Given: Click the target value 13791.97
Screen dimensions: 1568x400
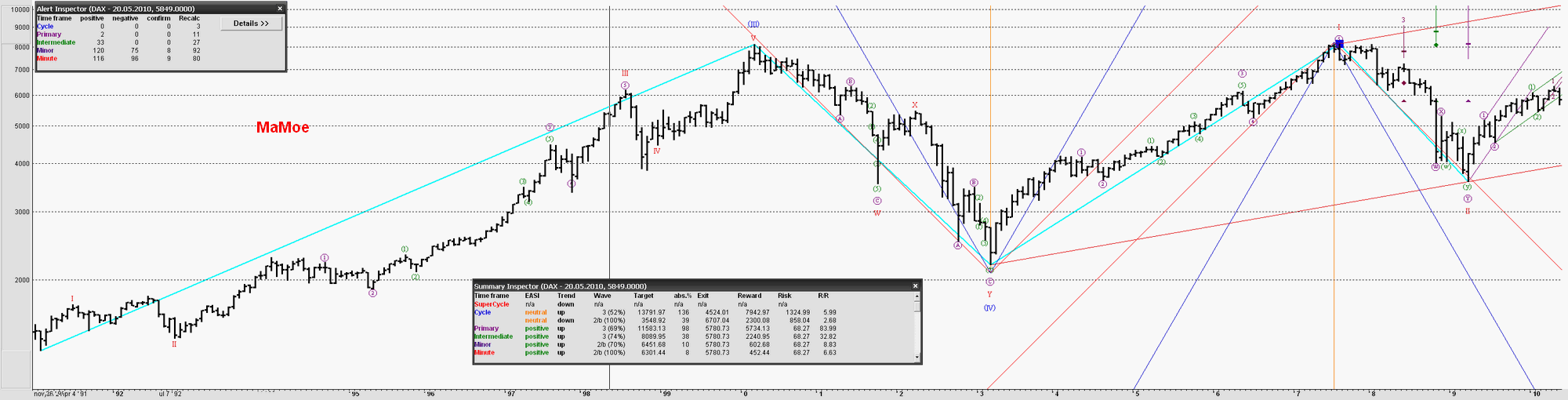Looking at the screenshot, I should (652, 312).
